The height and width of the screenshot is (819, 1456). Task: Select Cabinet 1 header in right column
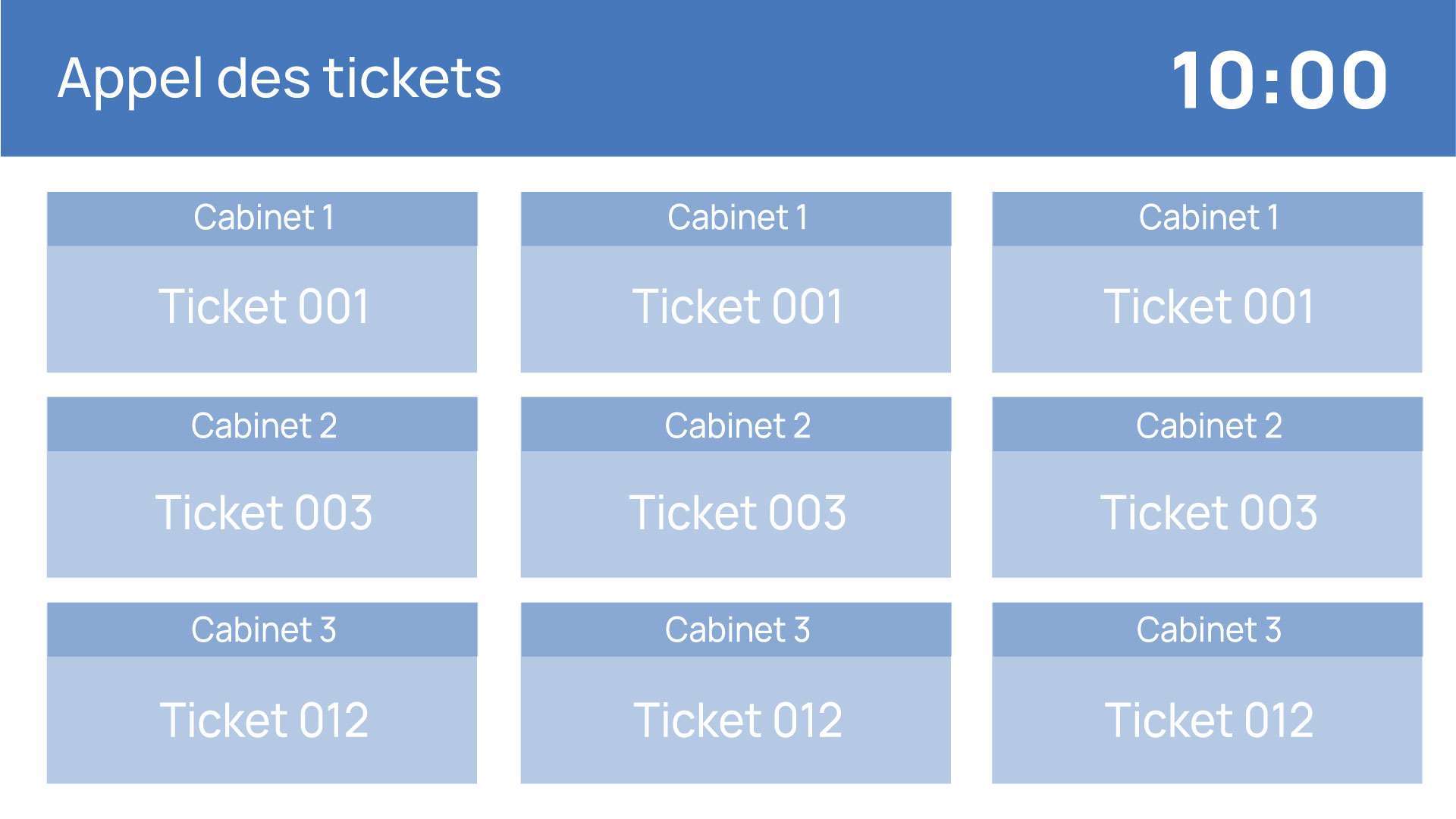pyautogui.click(x=1207, y=218)
